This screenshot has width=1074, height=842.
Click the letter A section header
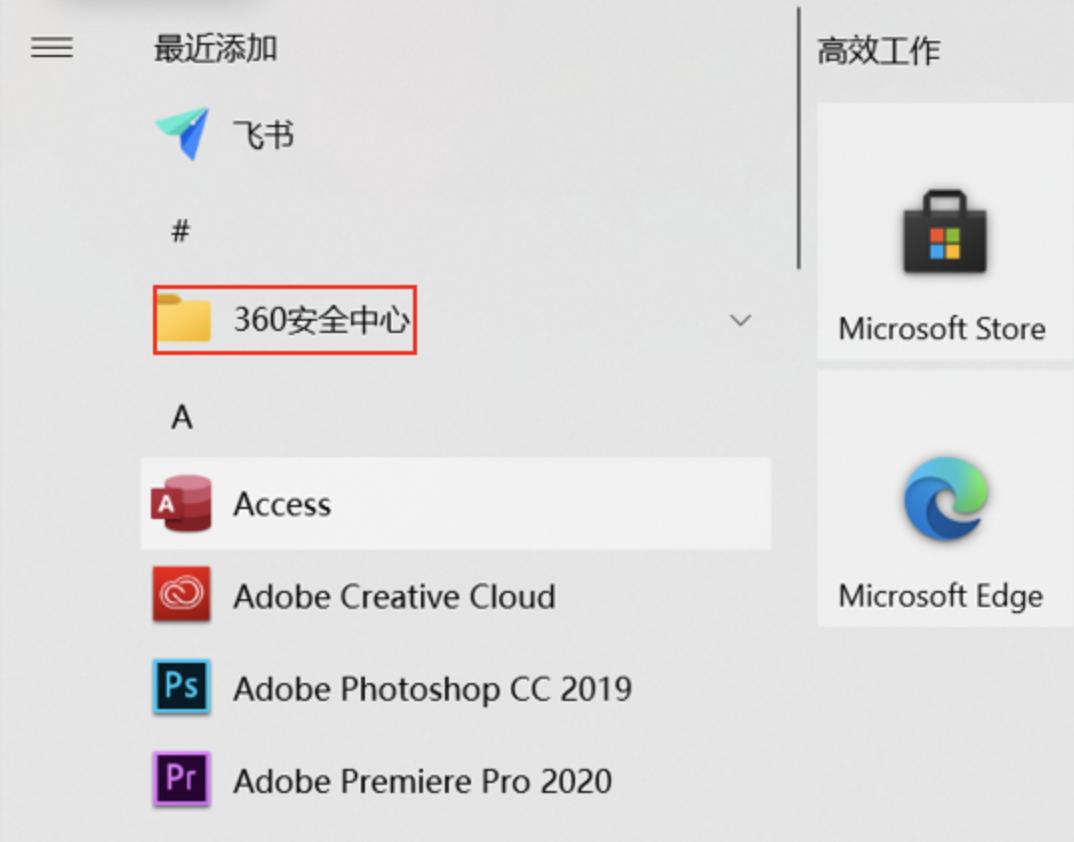[181, 419]
